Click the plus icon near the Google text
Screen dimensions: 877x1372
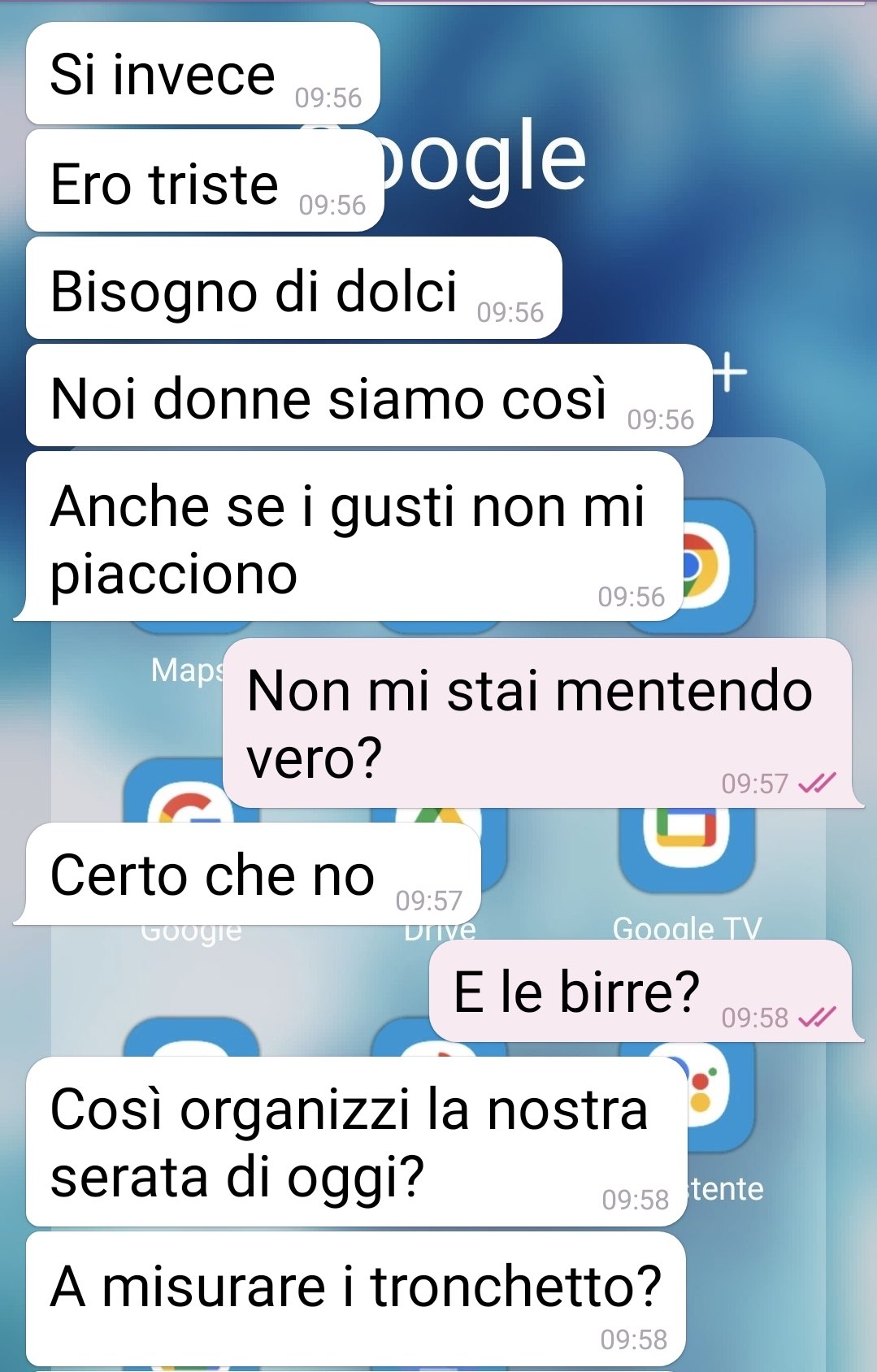click(730, 372)
